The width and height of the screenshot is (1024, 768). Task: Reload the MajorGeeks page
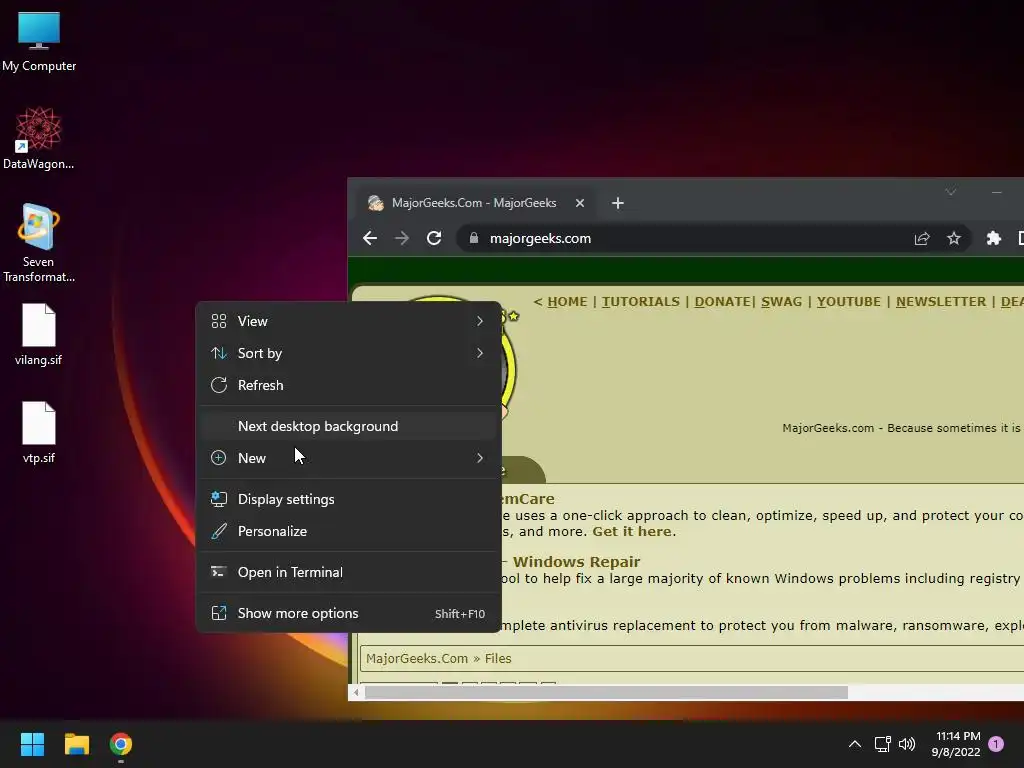(x=434, y=238)
